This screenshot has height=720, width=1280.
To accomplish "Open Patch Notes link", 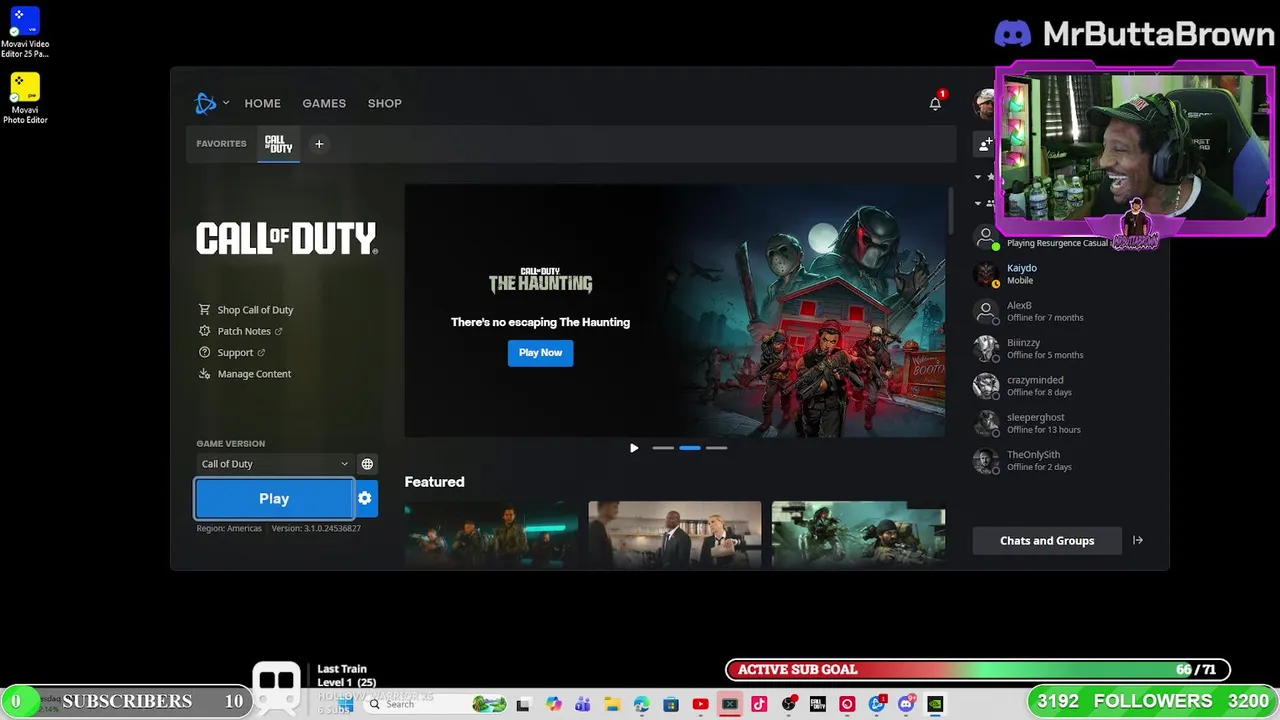I will 241,331.
